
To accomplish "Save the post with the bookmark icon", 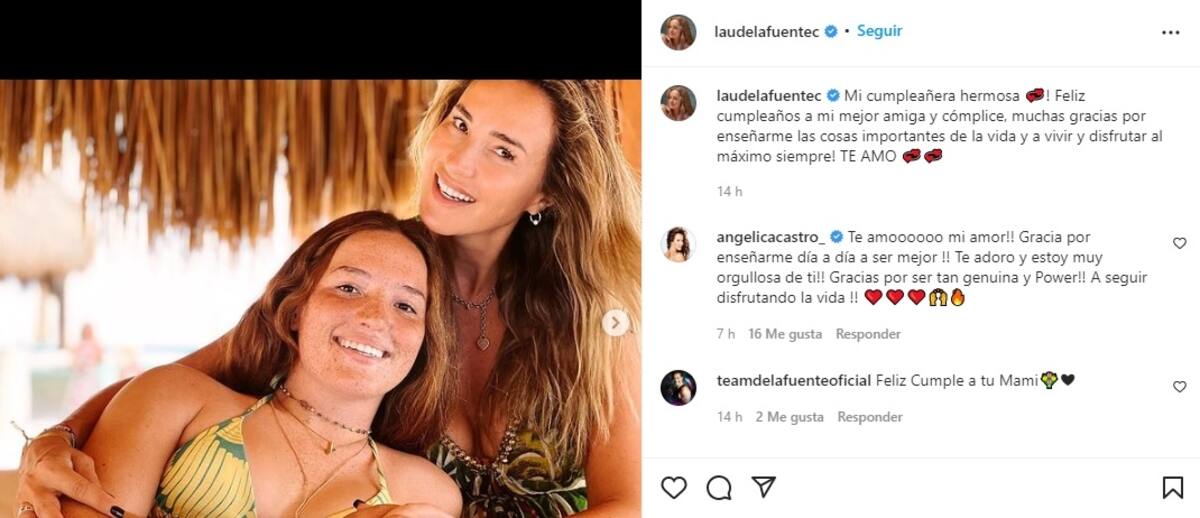I will point(1173,487).
